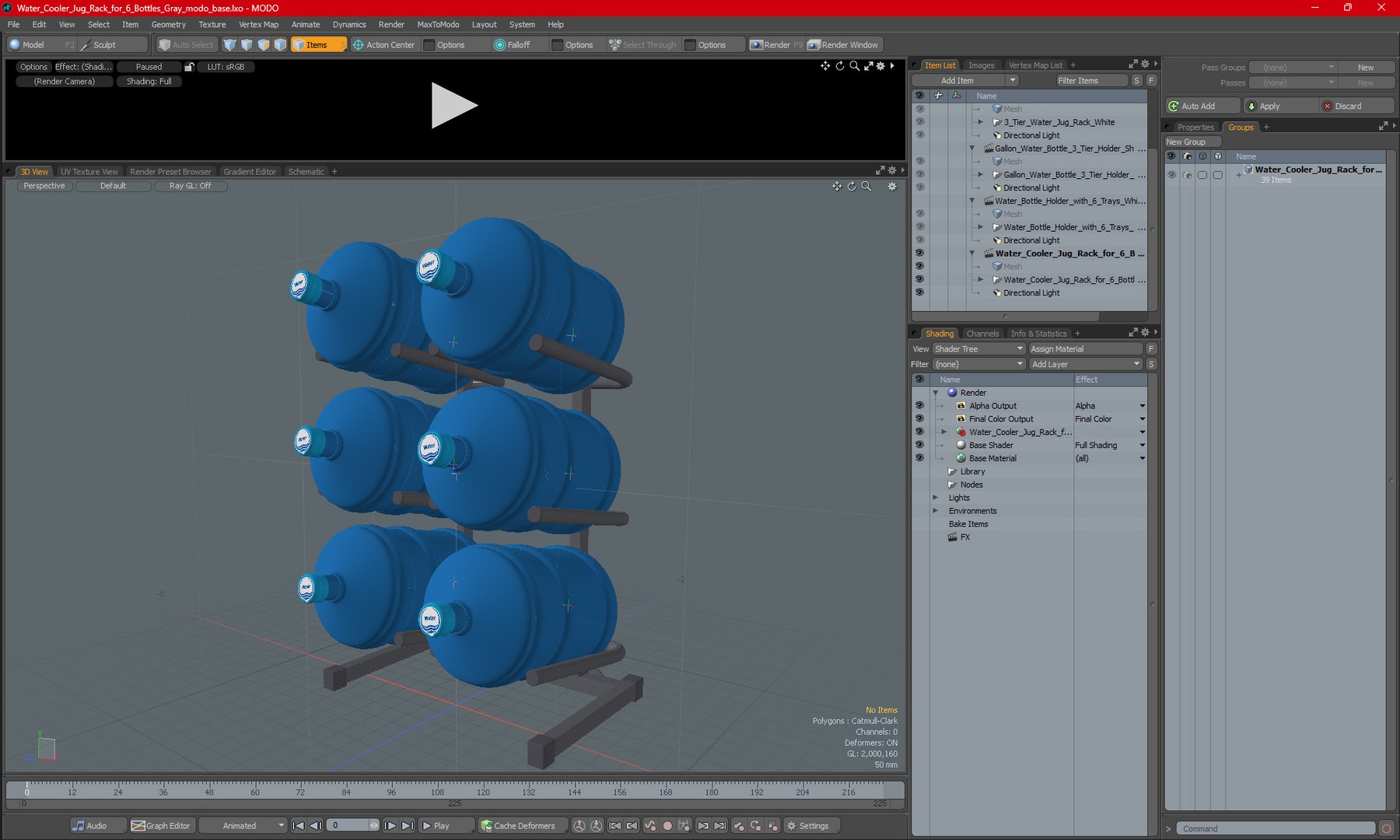
Task: Toggle visibility of Base Material
Action: click(x=919, y=458)
